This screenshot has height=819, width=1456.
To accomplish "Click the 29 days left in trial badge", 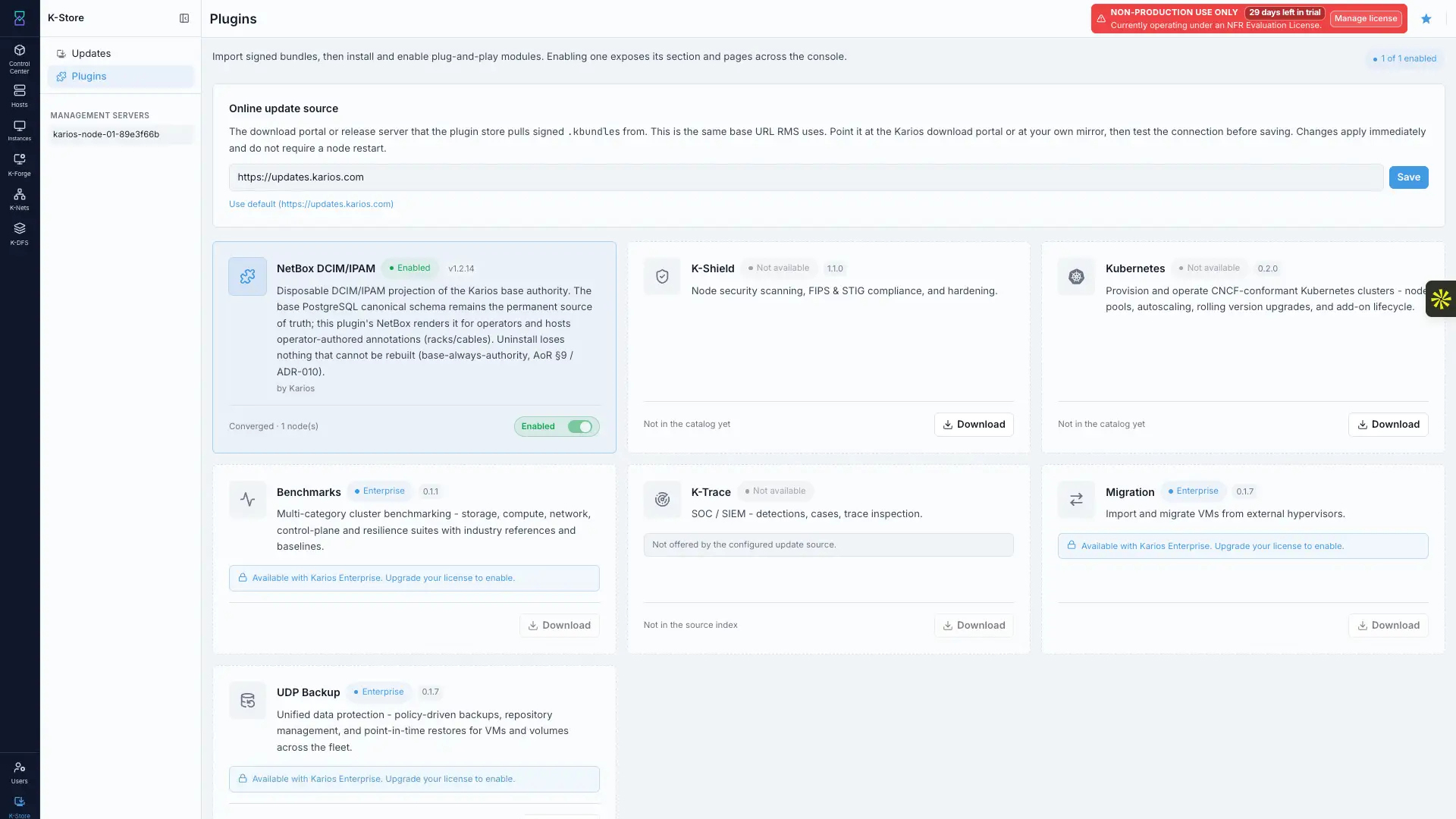I will (x=1285, y=12).
